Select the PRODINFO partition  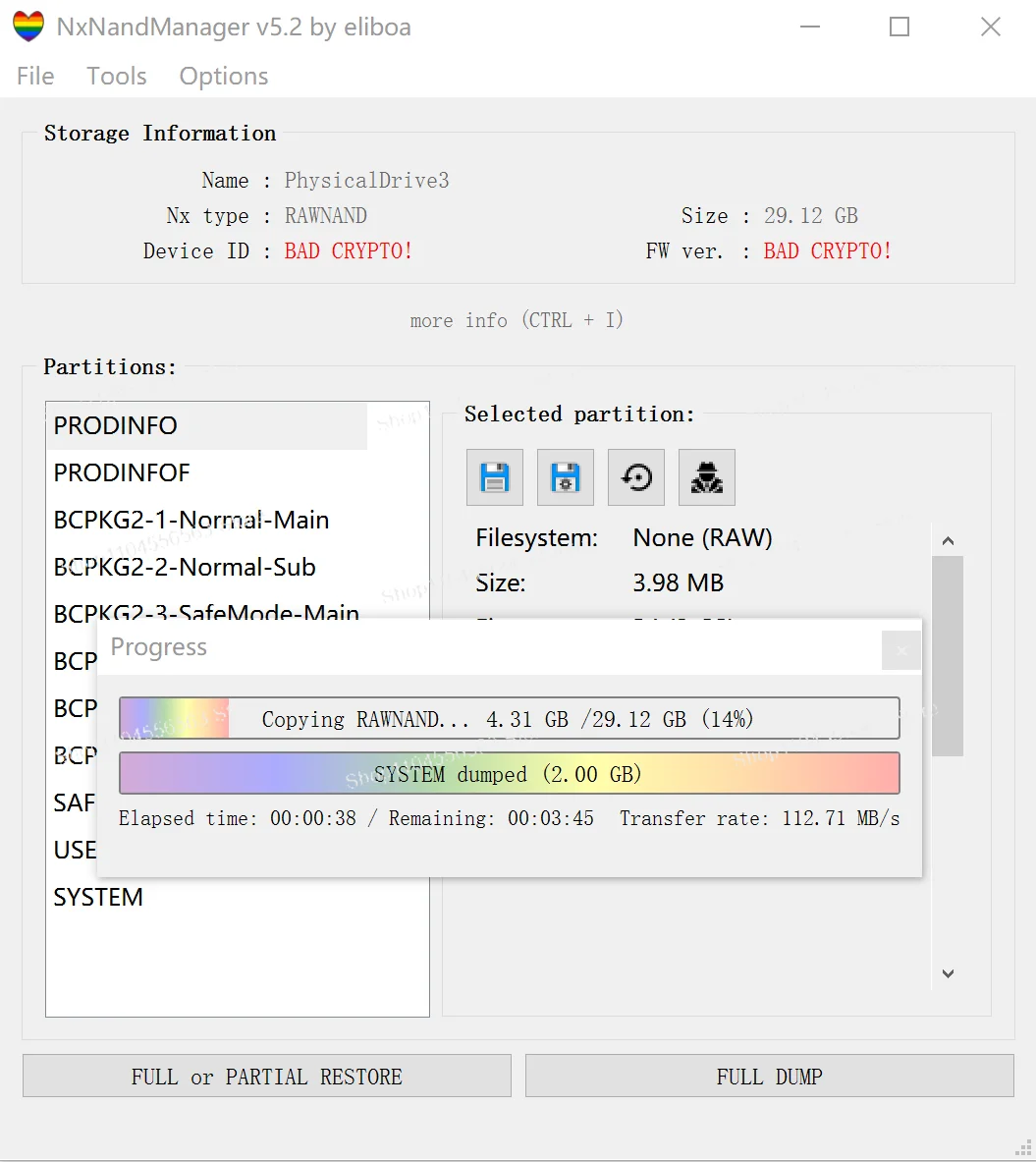click(207, 425)
